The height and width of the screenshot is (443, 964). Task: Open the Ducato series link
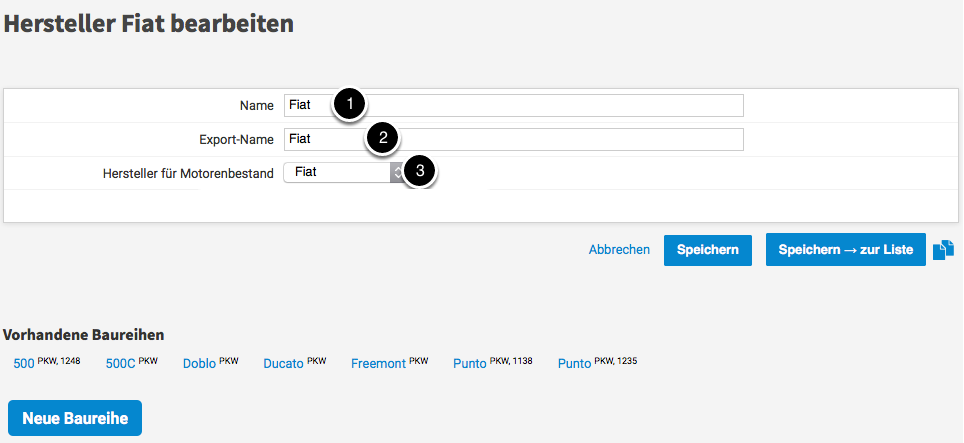pos(283,364)
